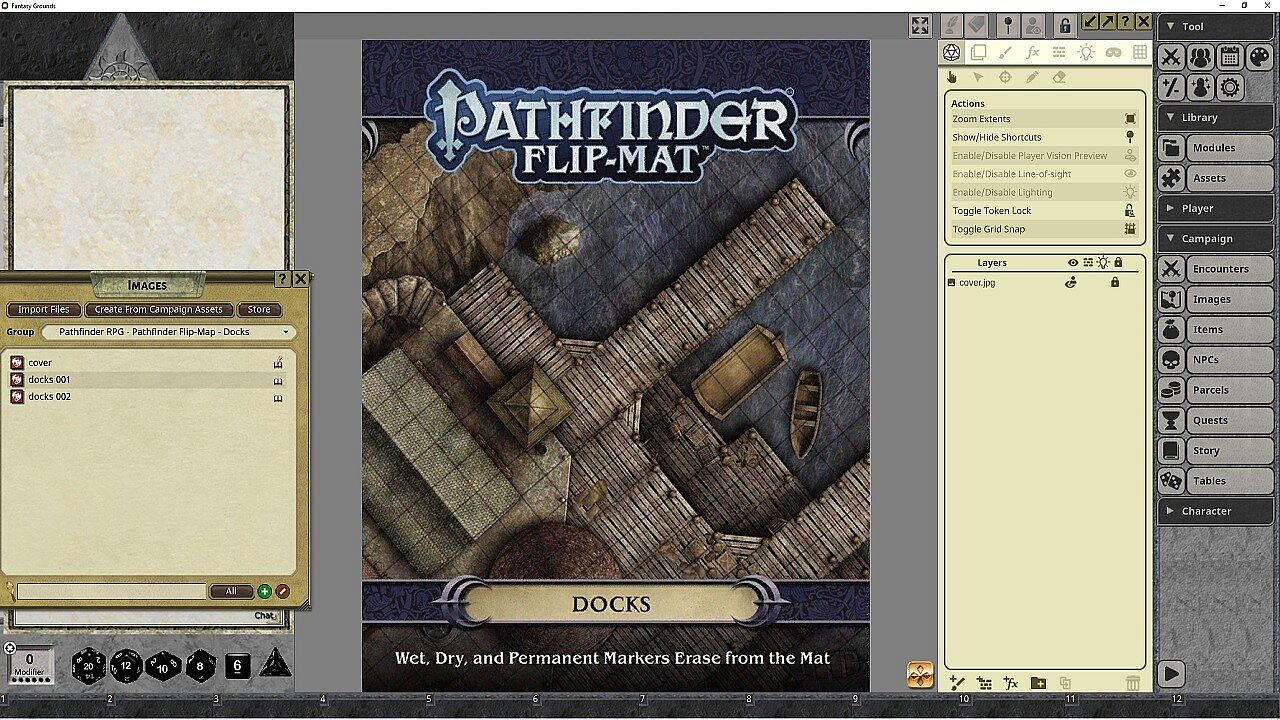Image resolution: width=1280 pixels, height=720 pixels.
Task: Click the shortcut pin icon in image toolbar
Action: tap(1008, 25)
